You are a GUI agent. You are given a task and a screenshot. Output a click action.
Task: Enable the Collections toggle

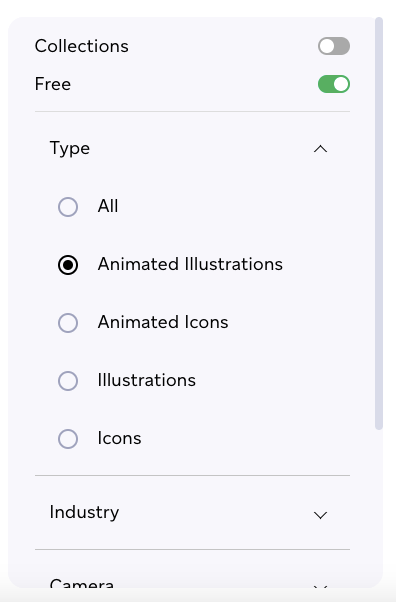334,46
